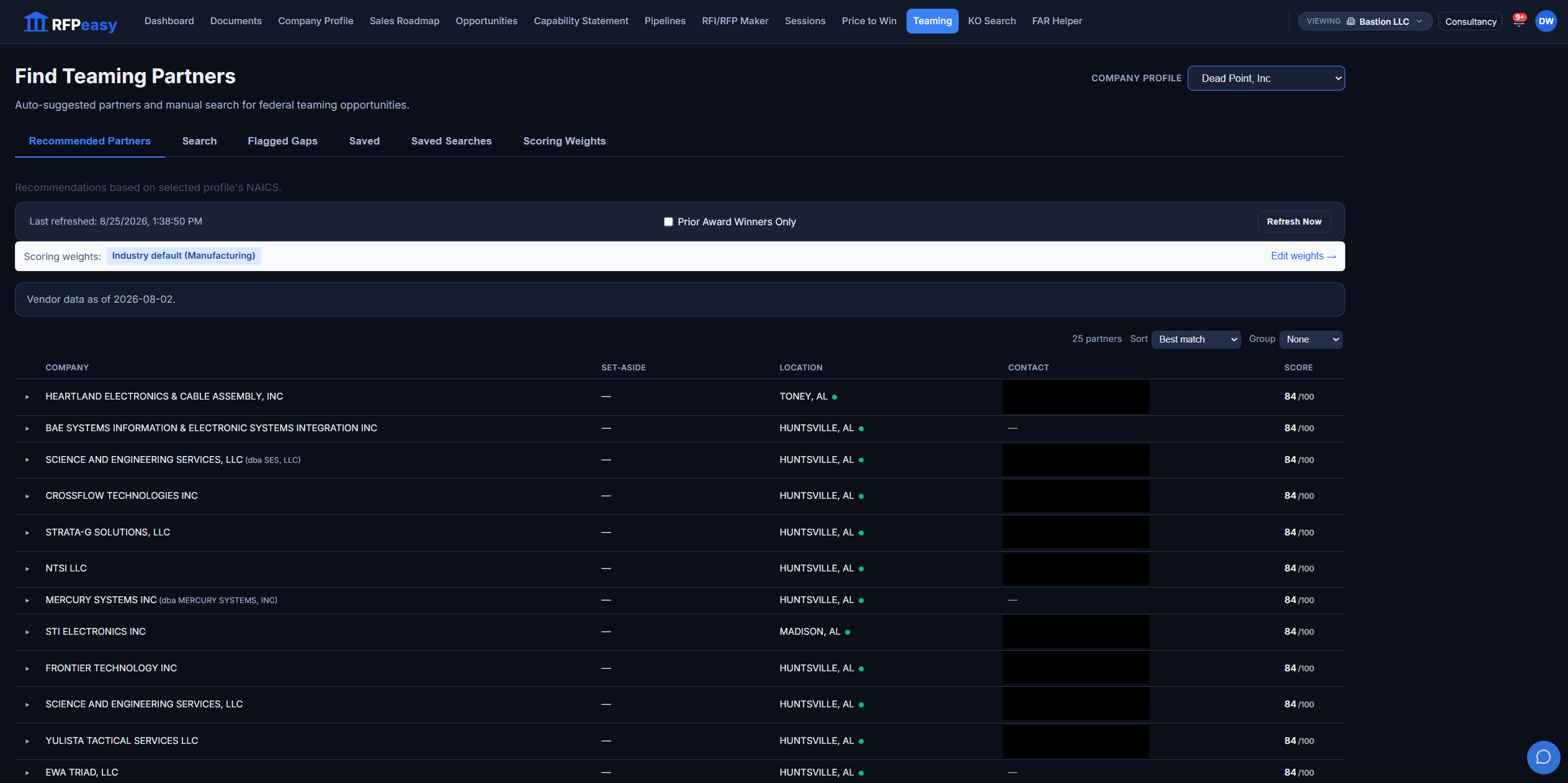Open the Saved Searches tab
Viewport: 1568px width, 783px height.
coord(451,141)
